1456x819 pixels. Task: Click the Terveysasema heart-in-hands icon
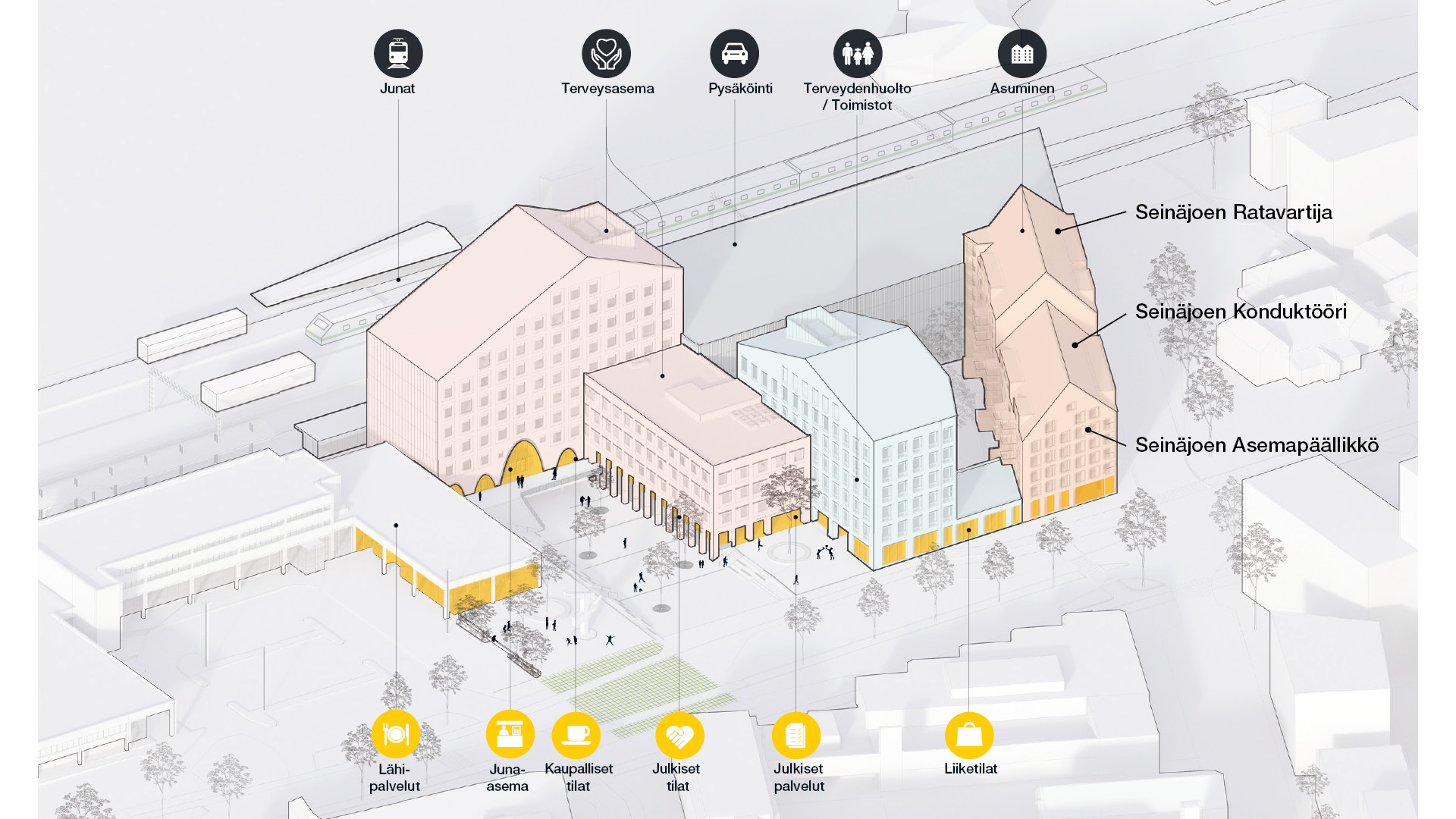[x=607, y=53]
